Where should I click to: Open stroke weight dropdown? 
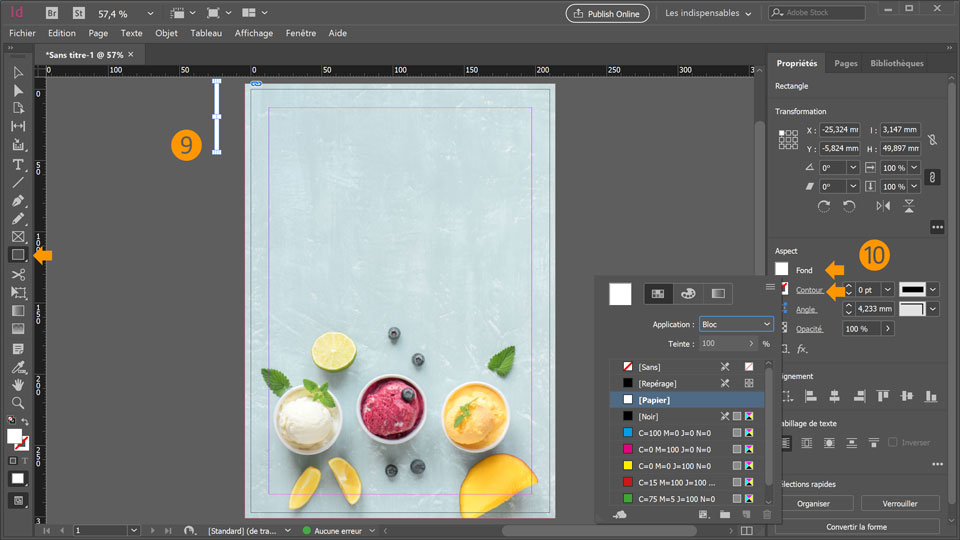pos(888,290)
